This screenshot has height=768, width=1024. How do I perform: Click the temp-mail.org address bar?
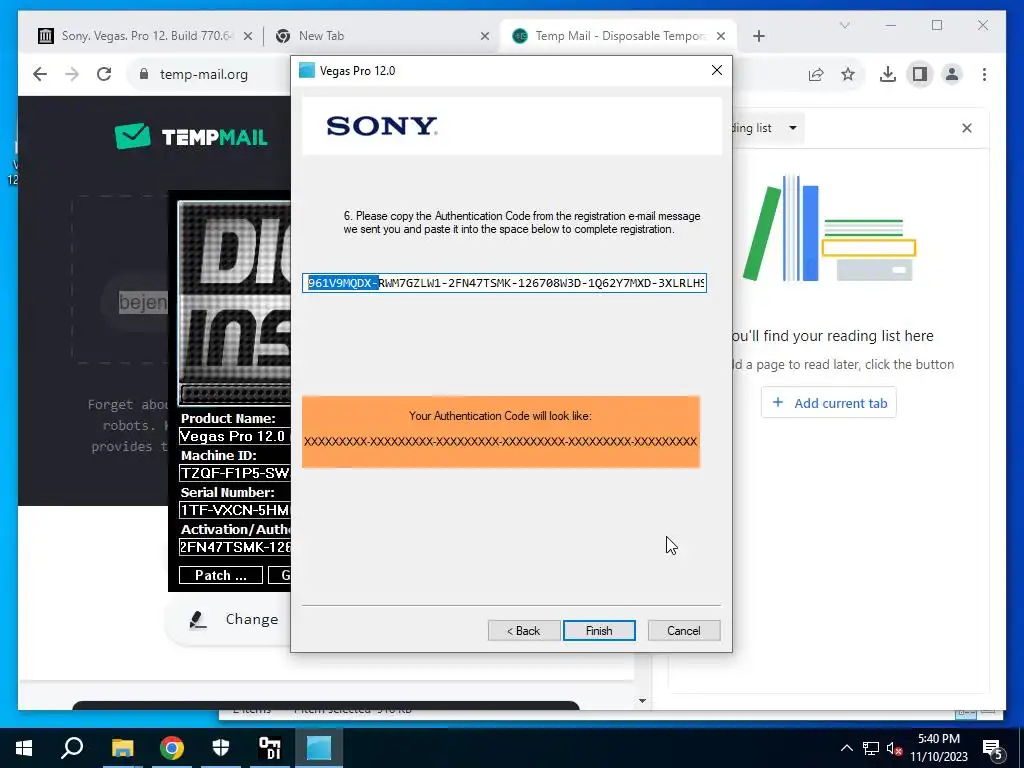click(x=204, y=74)
